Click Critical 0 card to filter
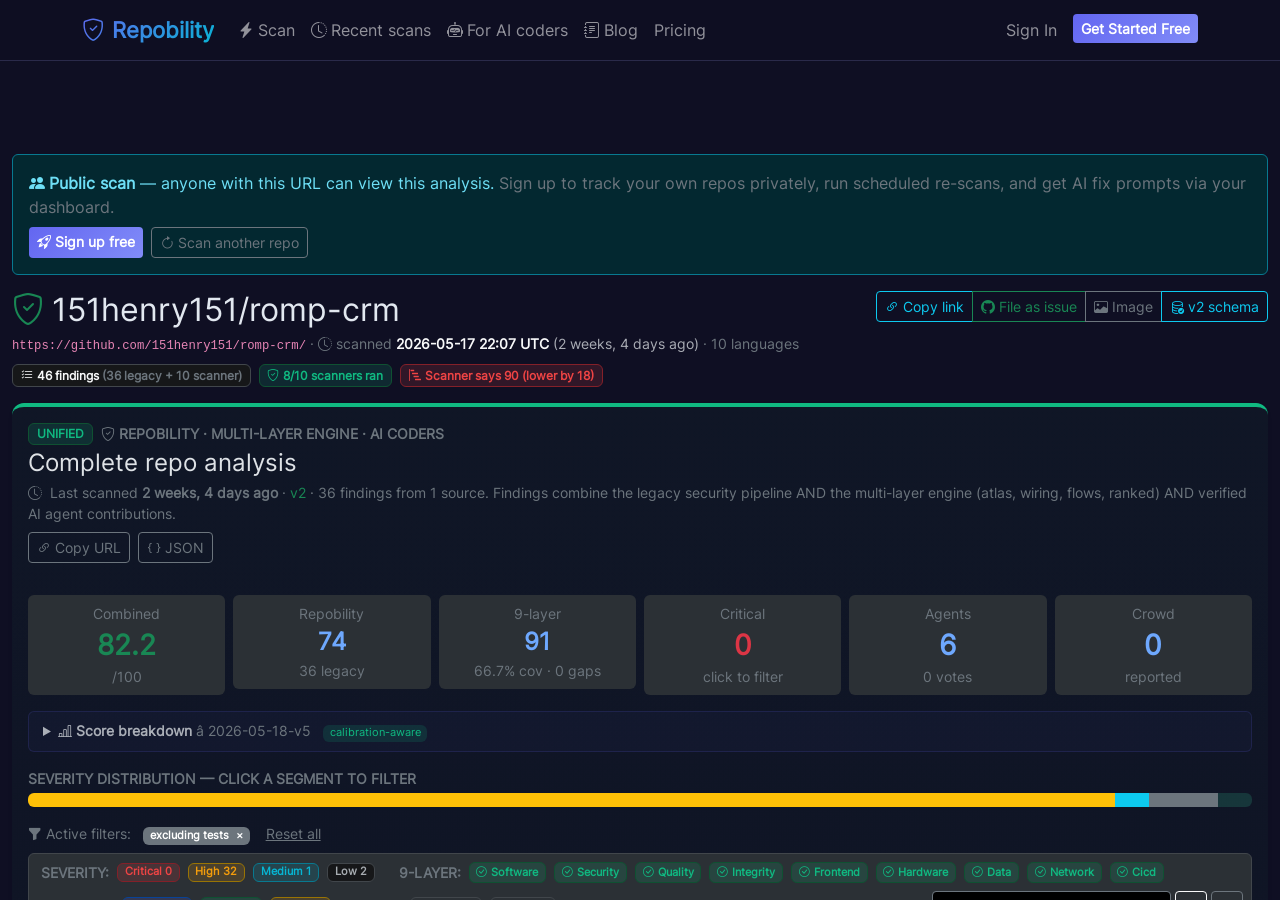The image size is (1280, 900). [742, 645]
